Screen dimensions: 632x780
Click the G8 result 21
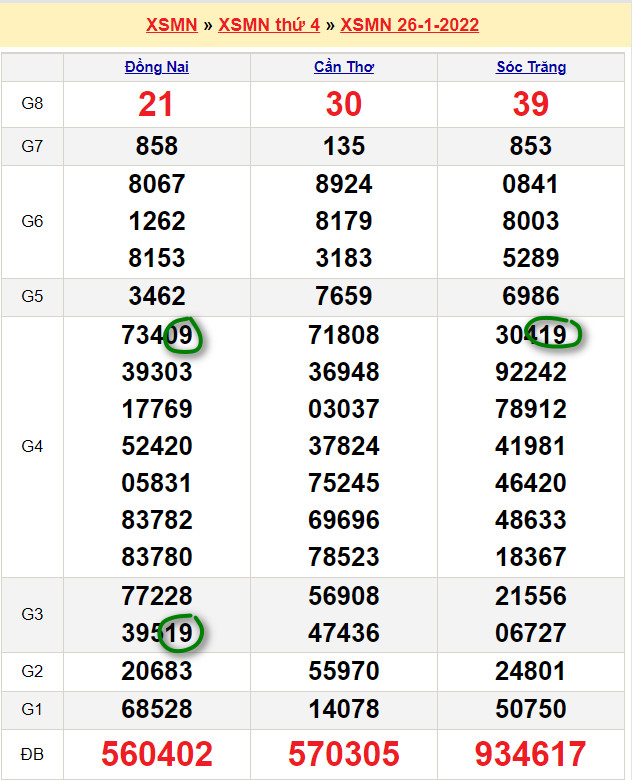click(157, 104)
